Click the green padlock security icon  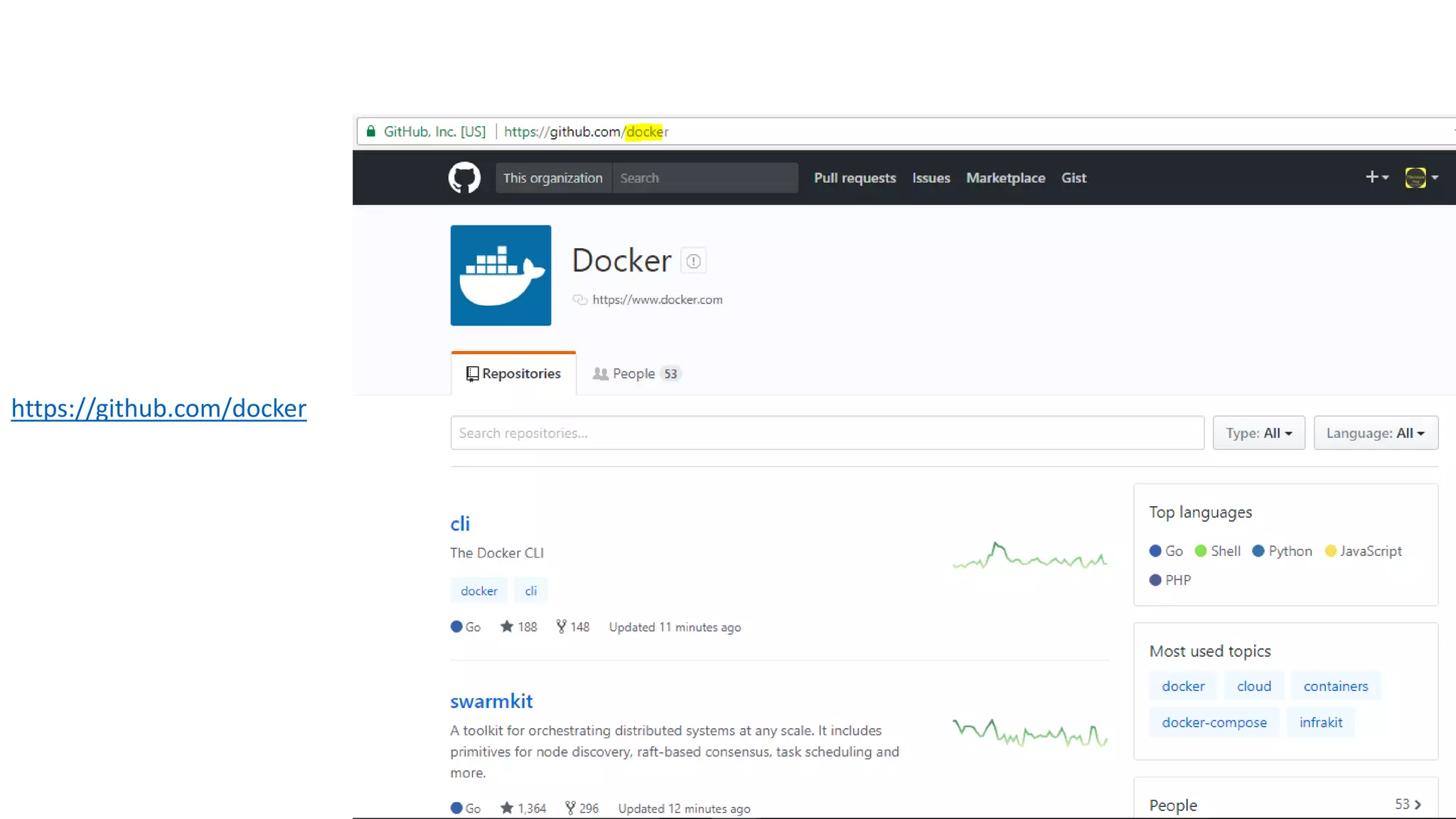click(x=370, y=132)
